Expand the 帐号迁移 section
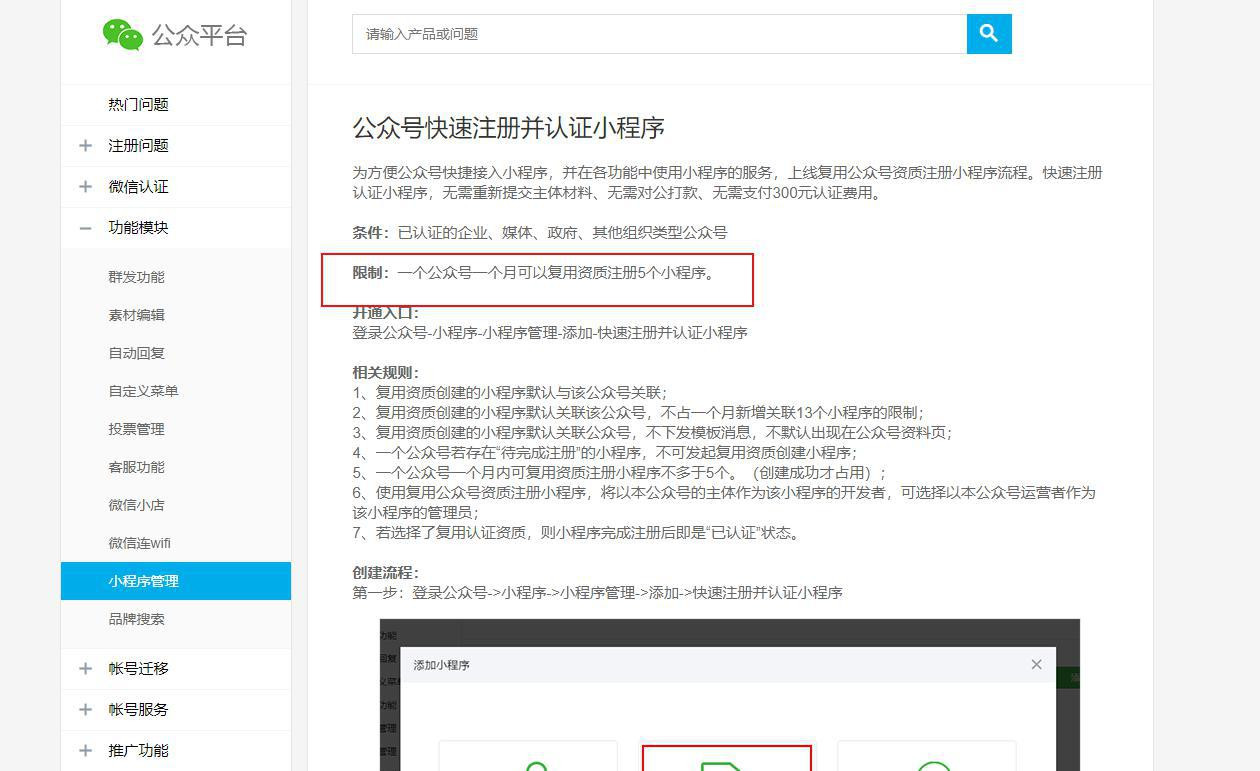The image size is (1260, 771). click(x=85, y=669)
